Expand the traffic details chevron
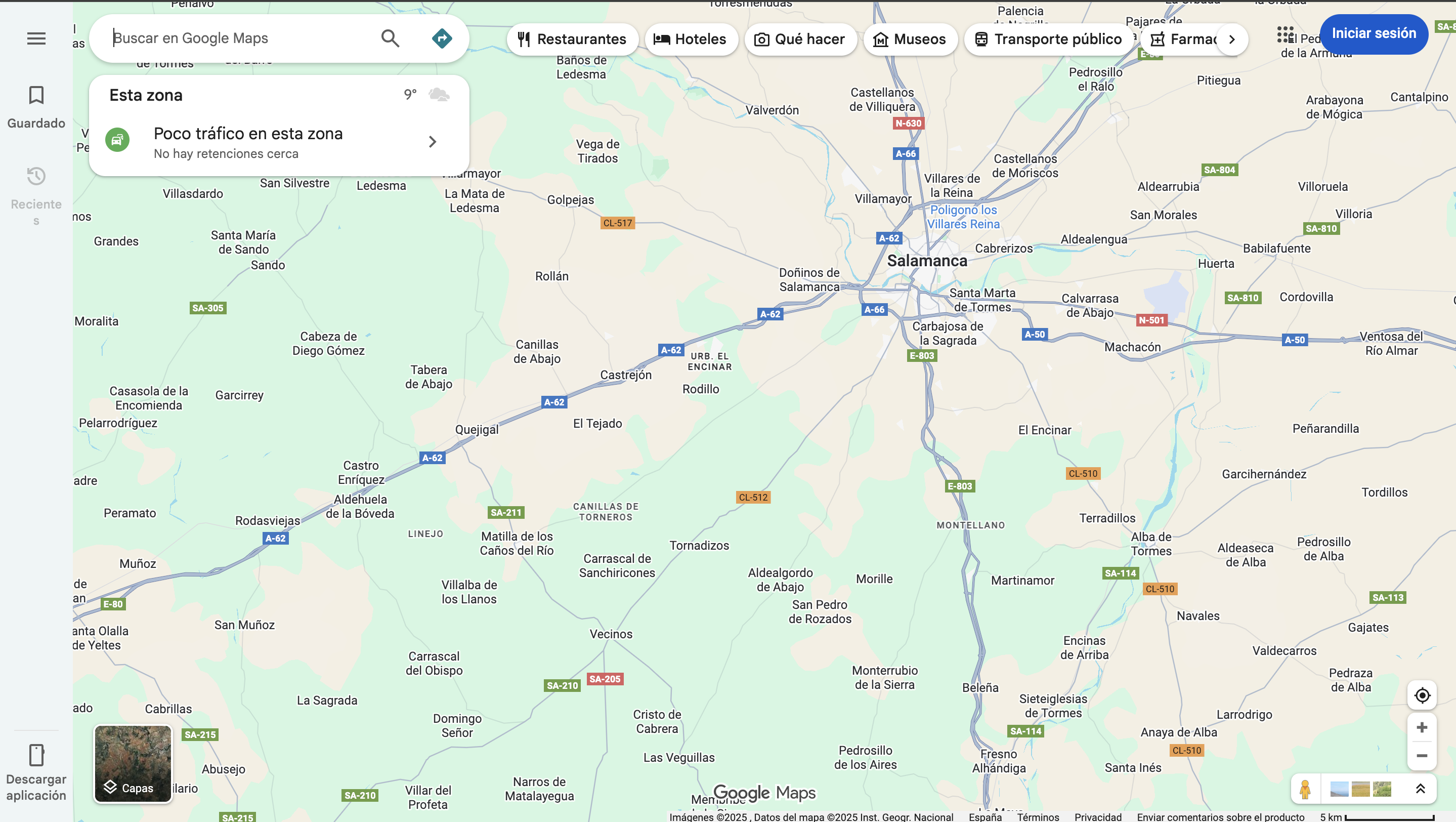 pyautogui.click(x=433, y=141)
